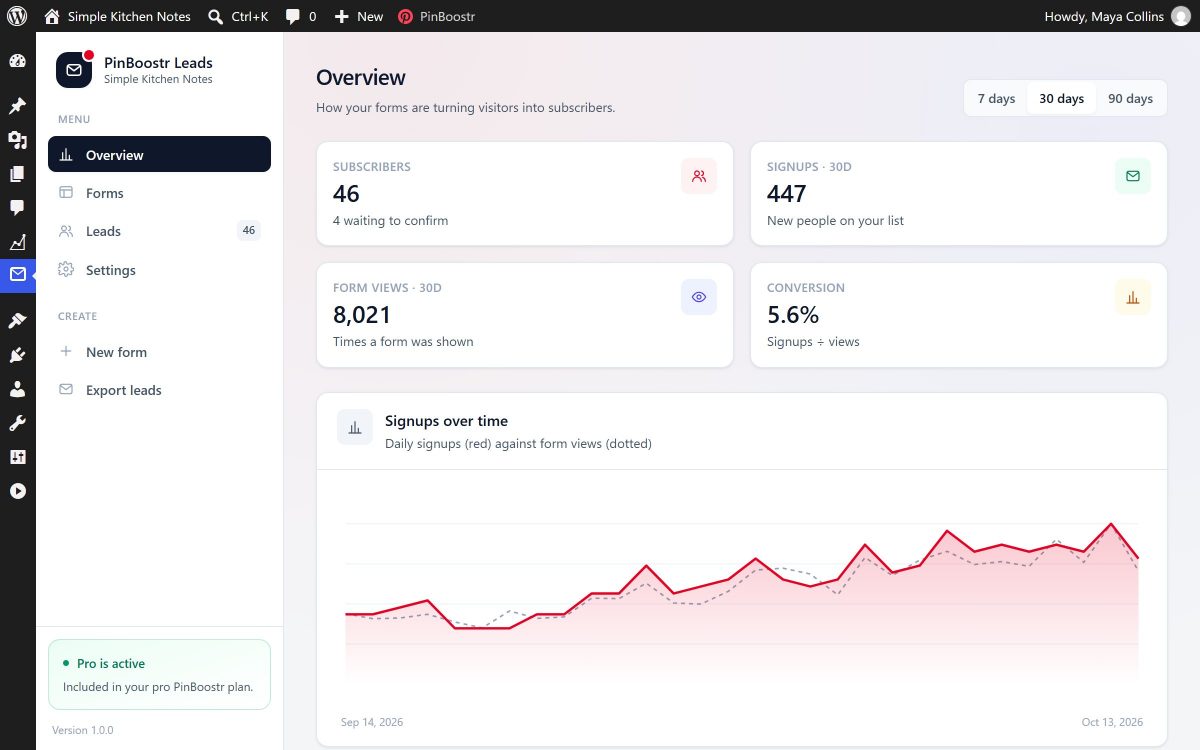Click the "Signups ÷ views" text
The image size is (1200, 750).
pyautogui.click(x=813, y=342)
